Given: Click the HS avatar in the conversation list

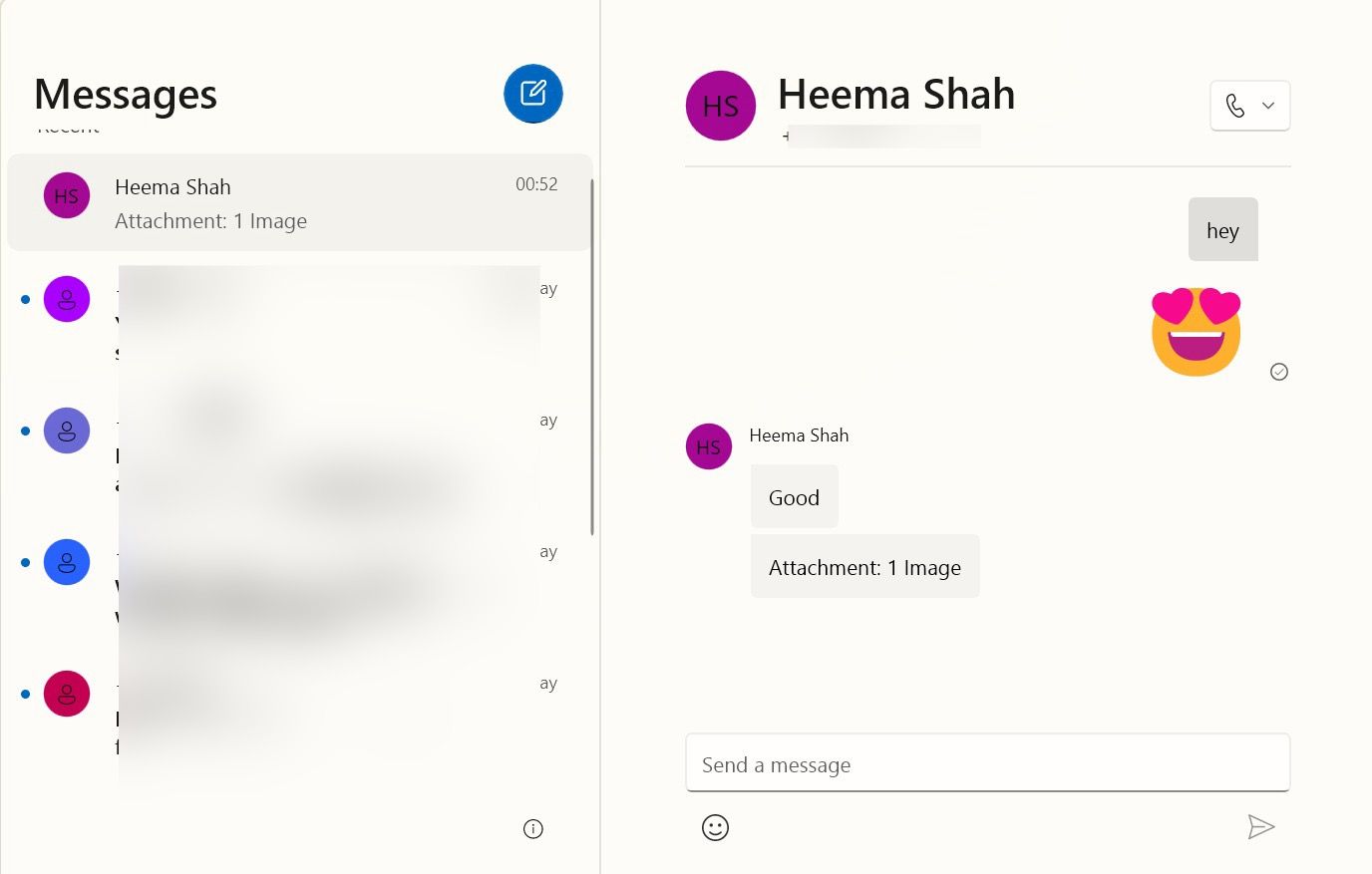Looking at the screenshot, I should click(x=66, y=195).
